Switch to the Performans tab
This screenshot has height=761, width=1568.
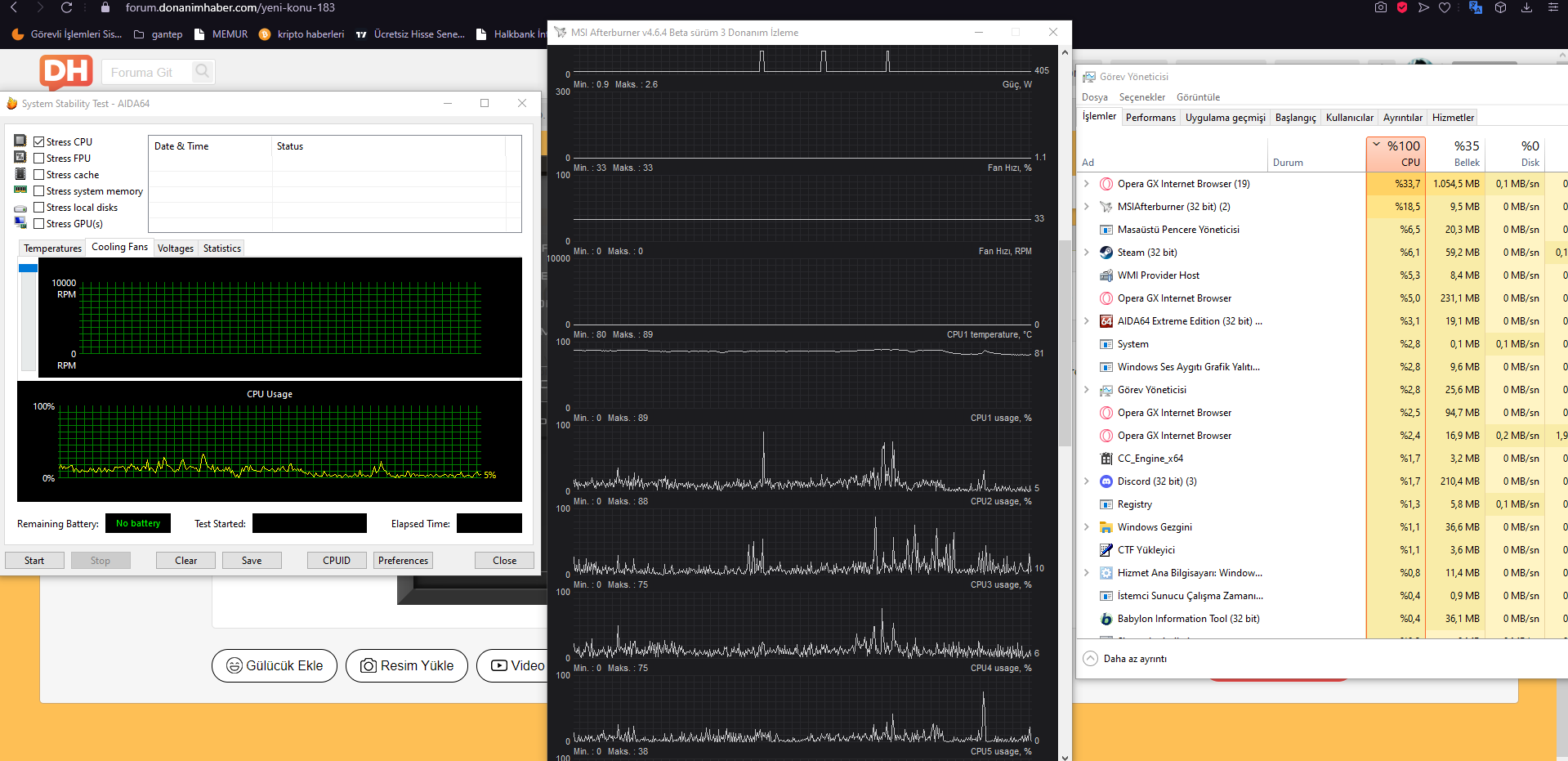1150,118
